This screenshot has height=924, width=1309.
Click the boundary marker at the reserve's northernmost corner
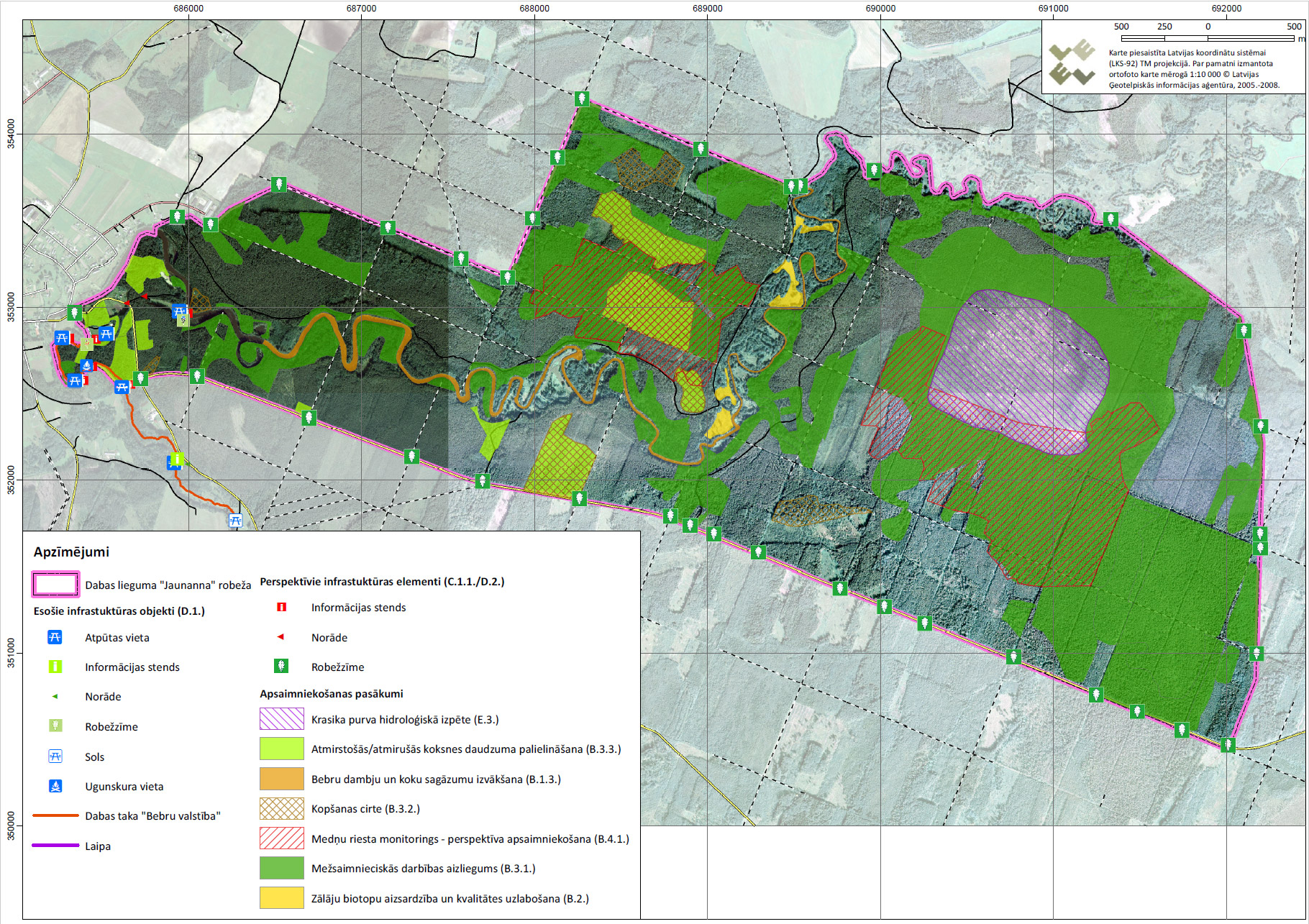(582, 99)
